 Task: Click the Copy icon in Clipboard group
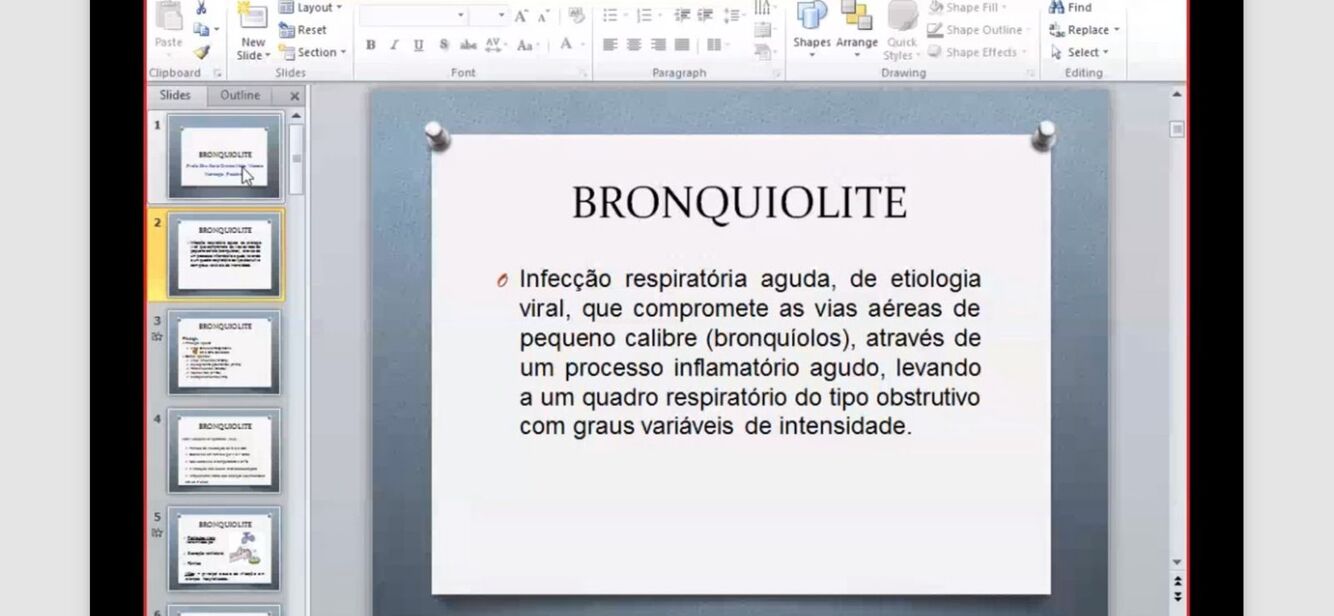201,30
